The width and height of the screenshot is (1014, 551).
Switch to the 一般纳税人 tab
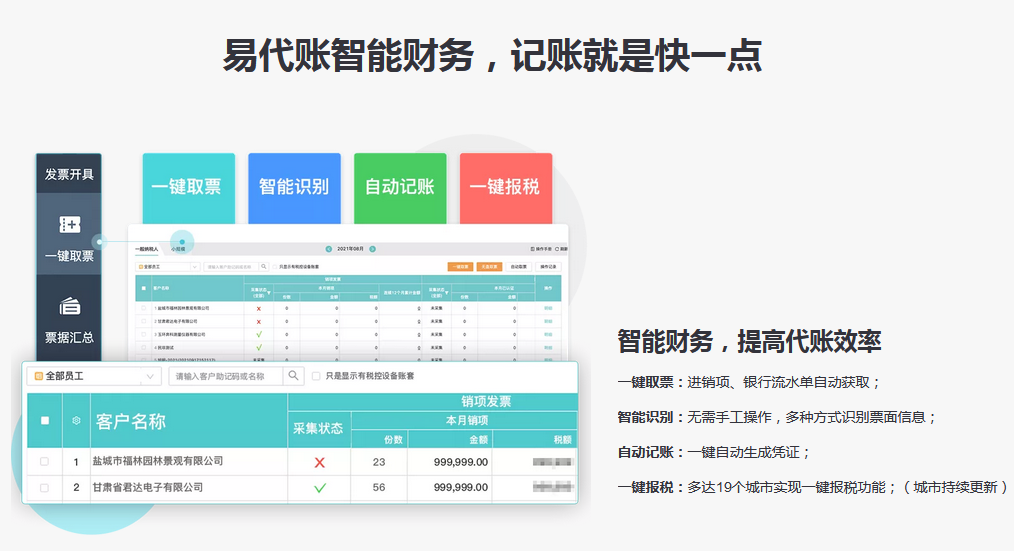coord(146,249)
